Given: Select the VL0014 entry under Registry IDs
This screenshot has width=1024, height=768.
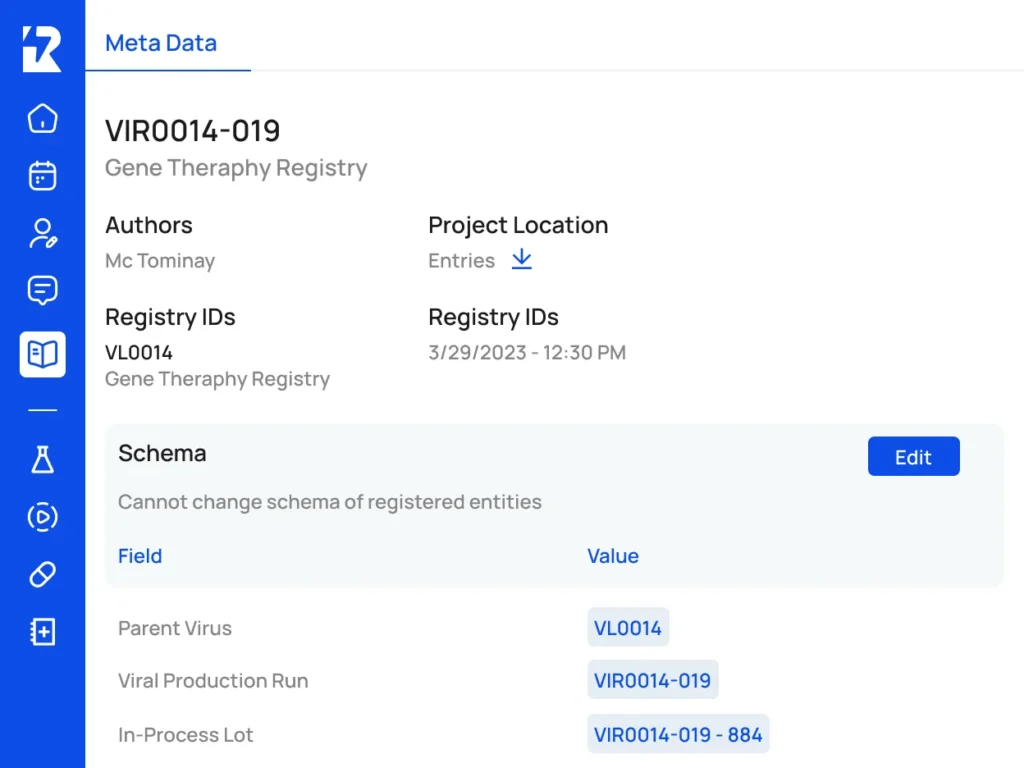Looking at the screenshot, I should coord(139,352).
